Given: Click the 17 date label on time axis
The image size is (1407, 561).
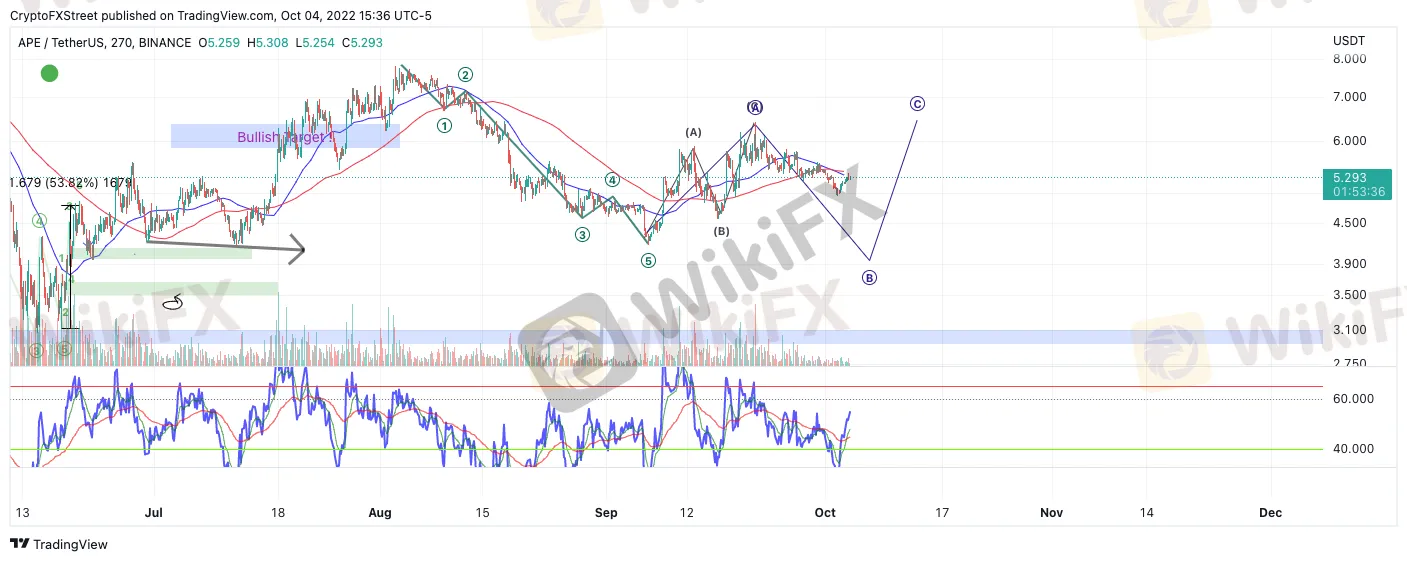Looking at the screenshot, I should 941,513.
